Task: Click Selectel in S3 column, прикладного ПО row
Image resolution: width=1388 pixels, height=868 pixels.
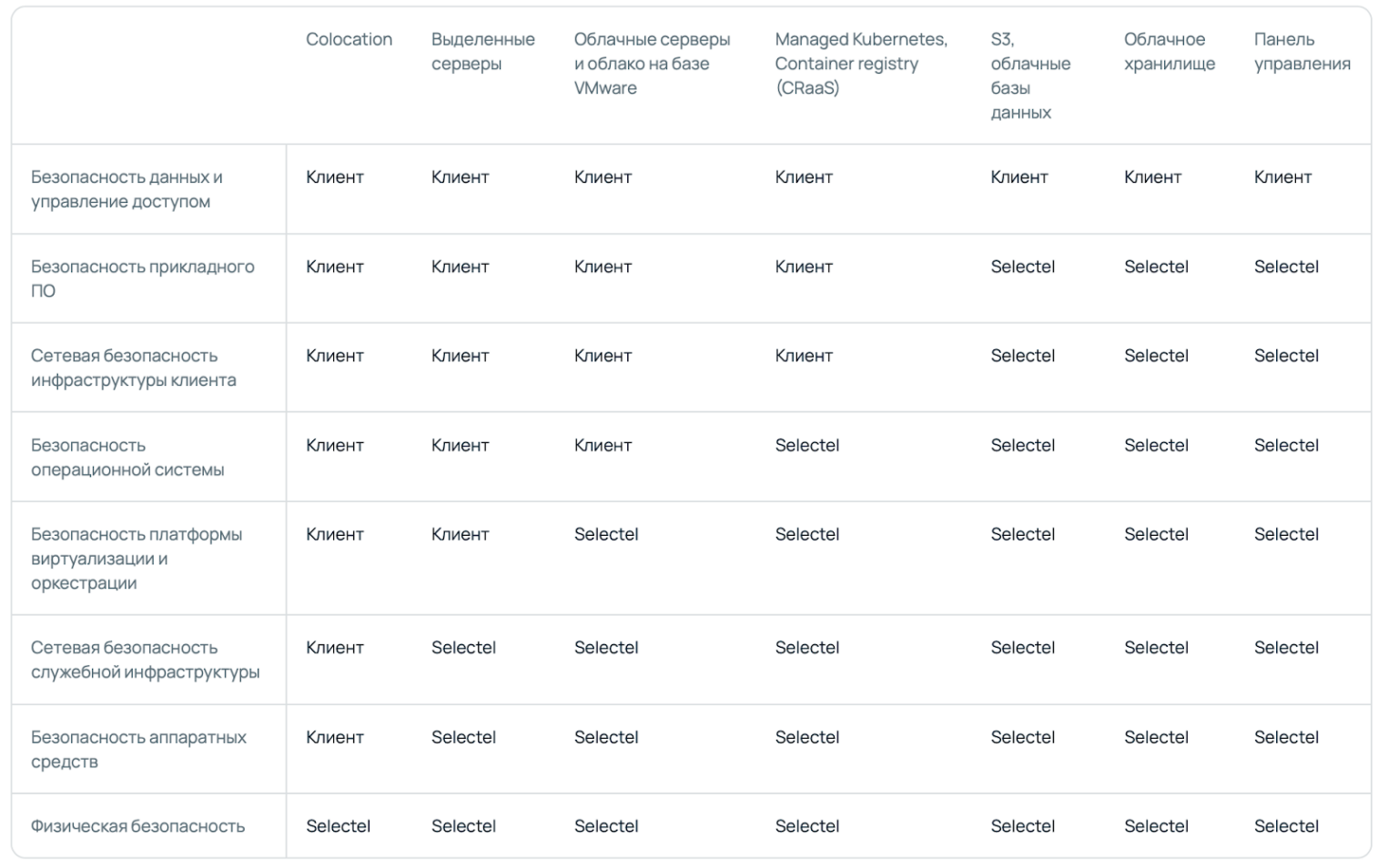Action: (1022, 267)
